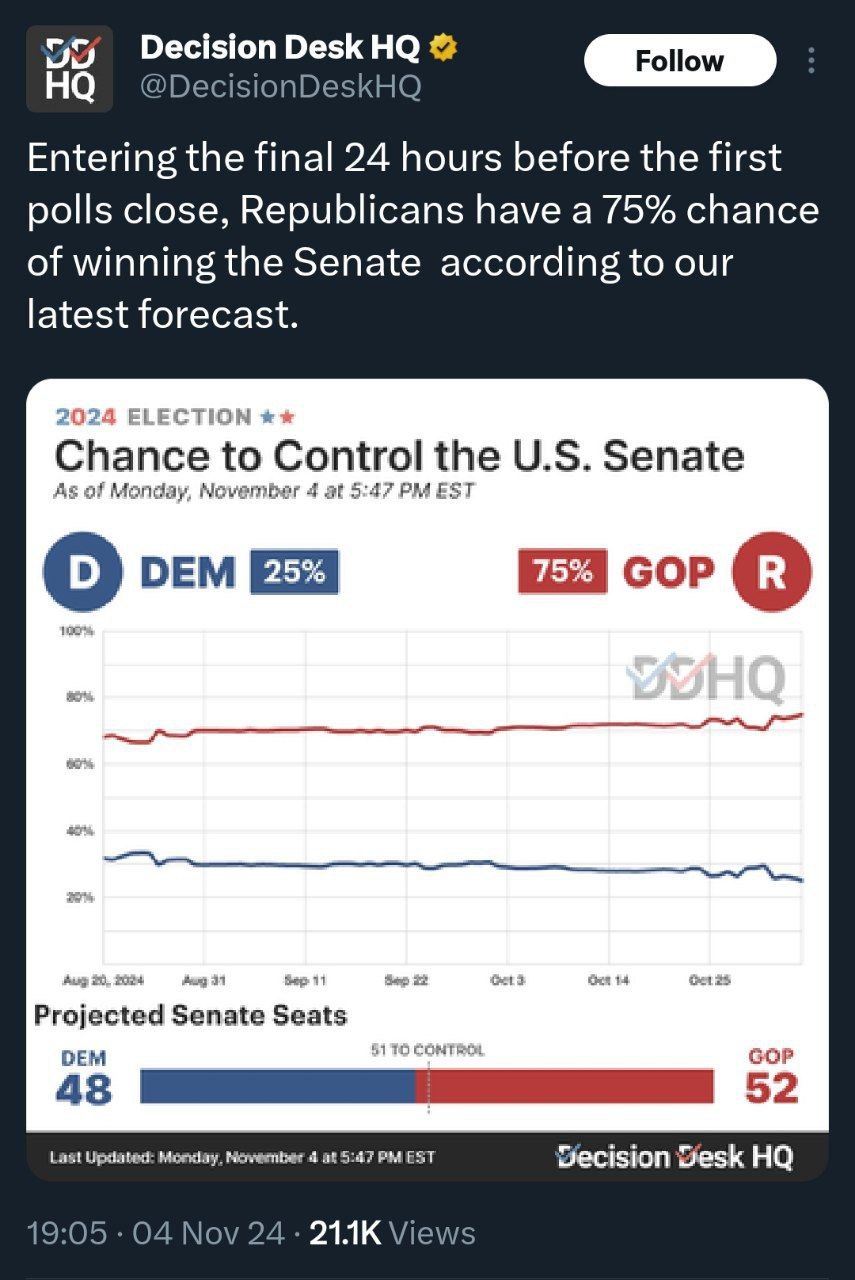Viewport: 855px width, 1280px height.
Task: Click the 51 TO CONTROL marker
Action: [427, 1050]
